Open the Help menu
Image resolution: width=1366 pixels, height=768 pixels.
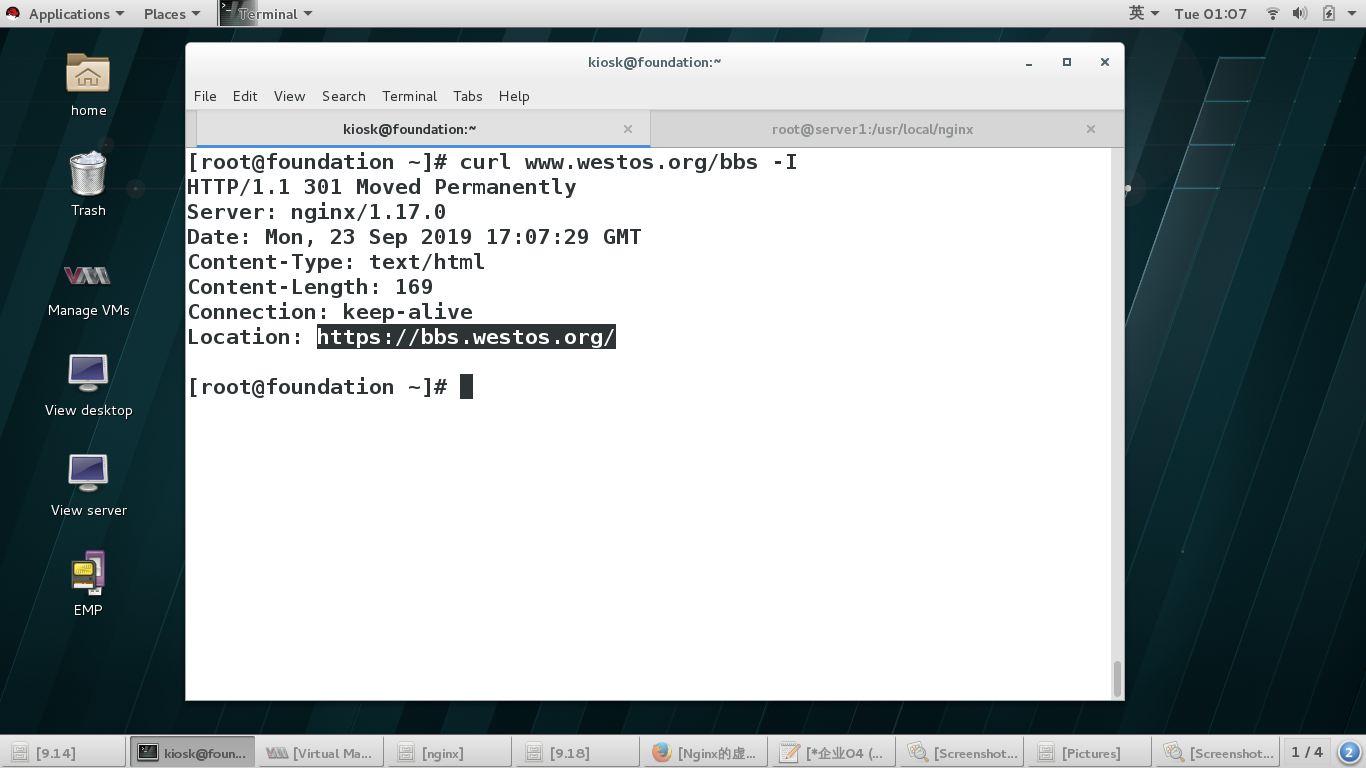coord(514,96)
